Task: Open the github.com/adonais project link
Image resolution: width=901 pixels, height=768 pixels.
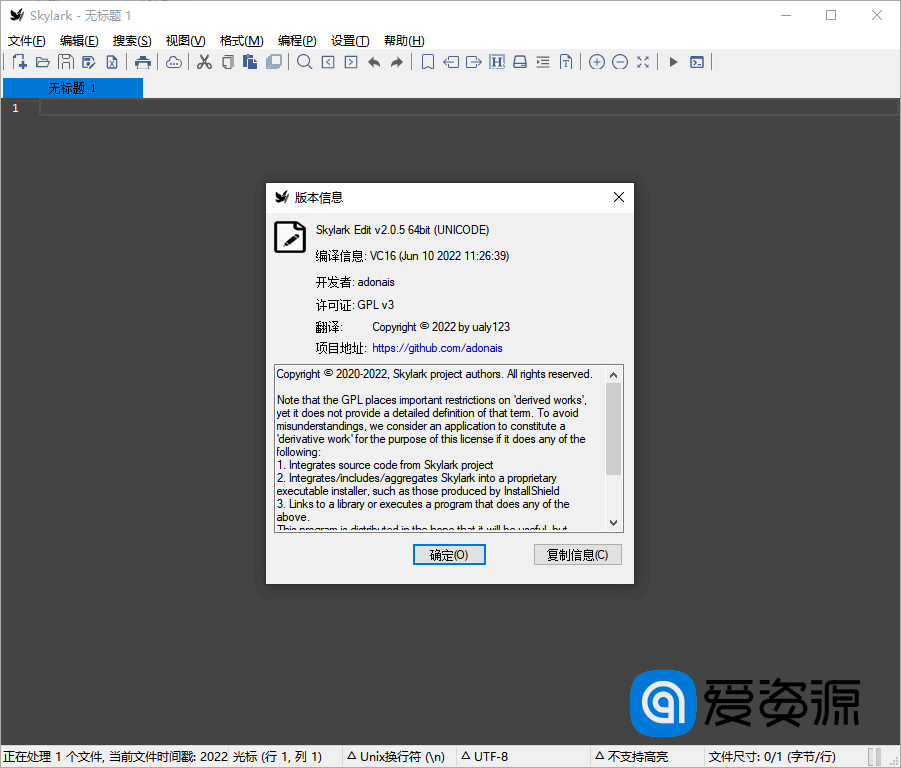Action: click(437, 348)
